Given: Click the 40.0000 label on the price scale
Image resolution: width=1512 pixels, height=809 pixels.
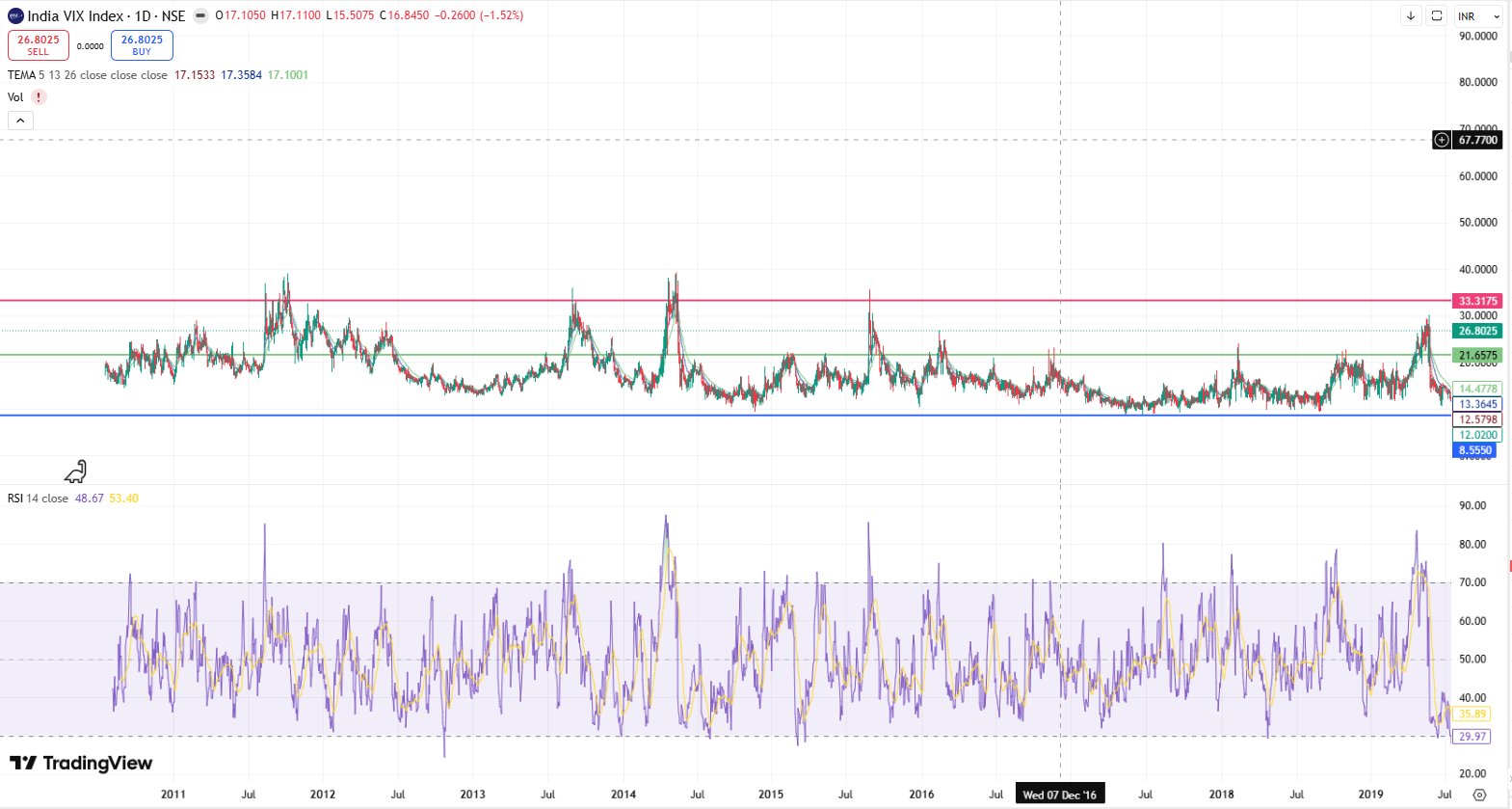Looking at the screenshot, I should coord(1478,270).
